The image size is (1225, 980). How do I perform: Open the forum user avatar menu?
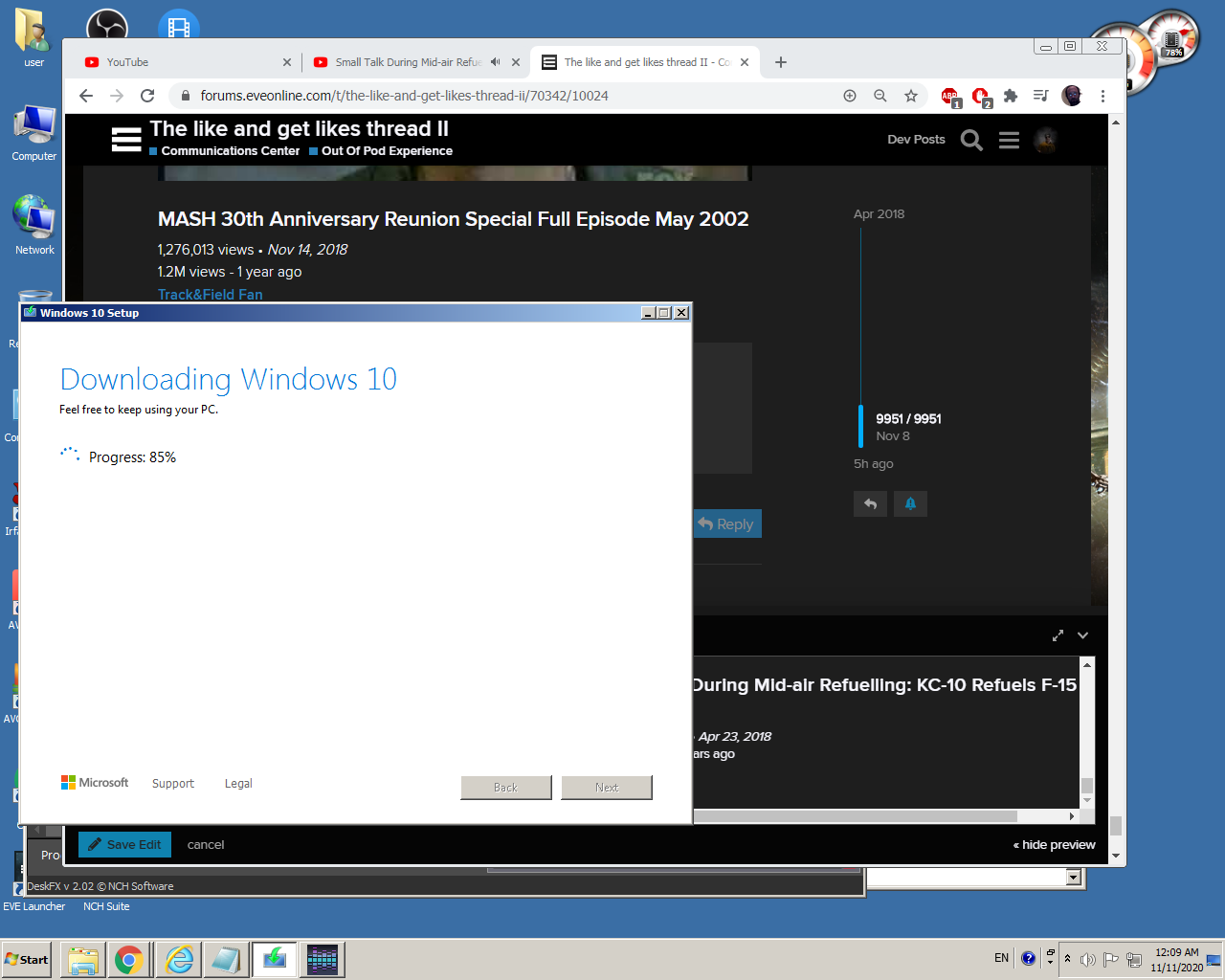1045,140
